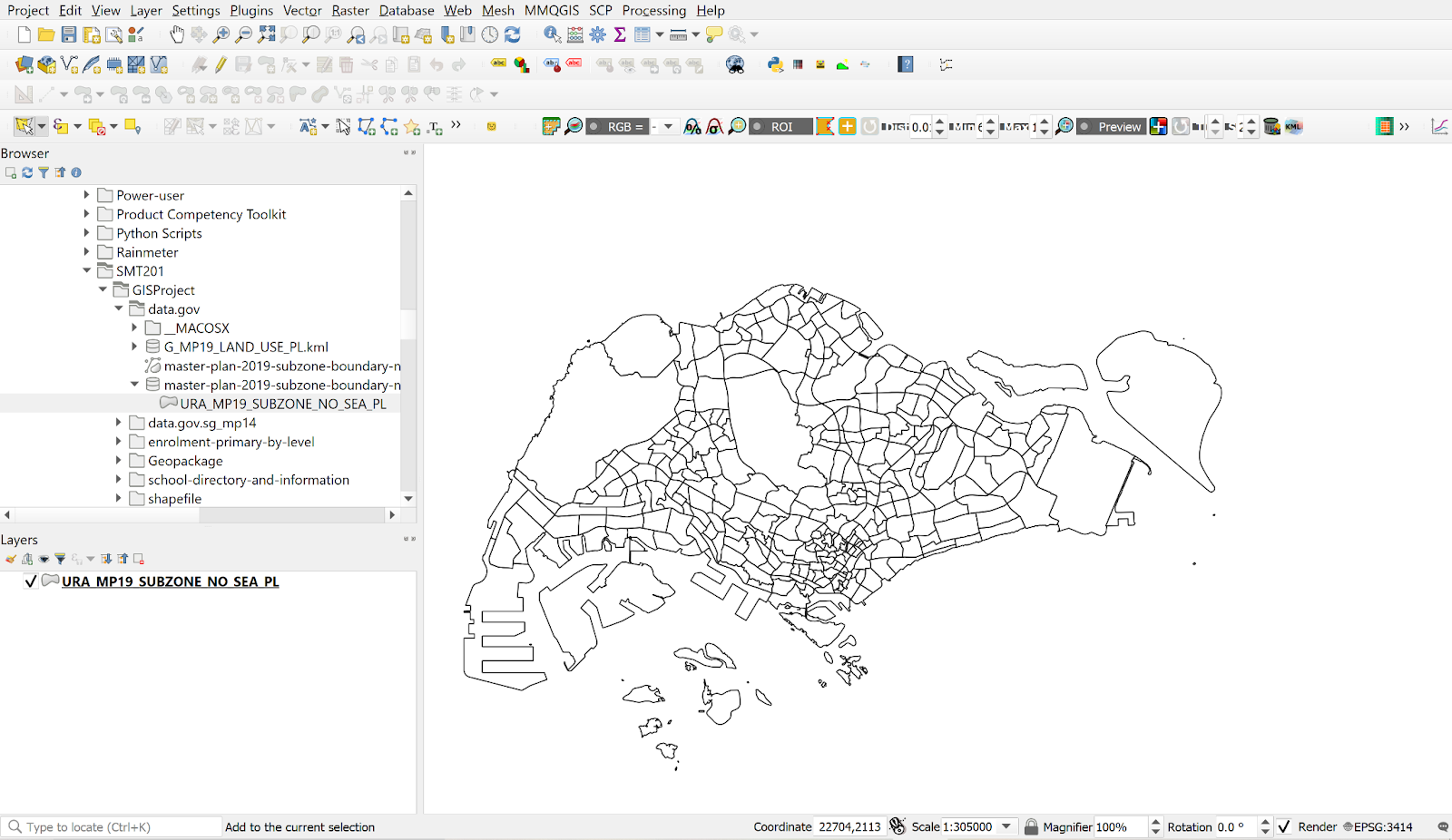The width and height of the screenshot is (1452, 840).
Task: Click the Type to locate search field
Action: [118, 826]
